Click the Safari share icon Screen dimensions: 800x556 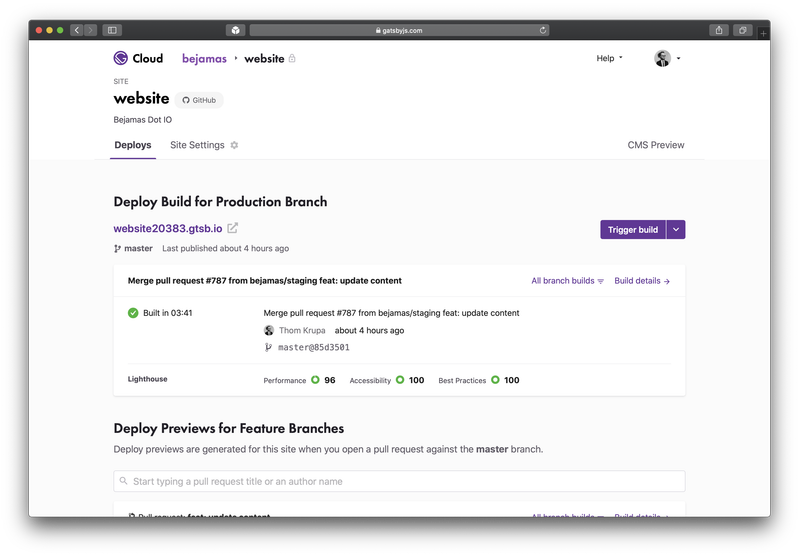[718, 30]
